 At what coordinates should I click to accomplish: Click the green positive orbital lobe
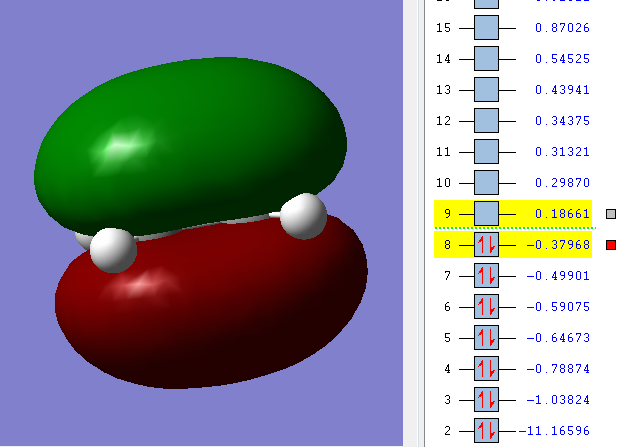pos(191,144)
